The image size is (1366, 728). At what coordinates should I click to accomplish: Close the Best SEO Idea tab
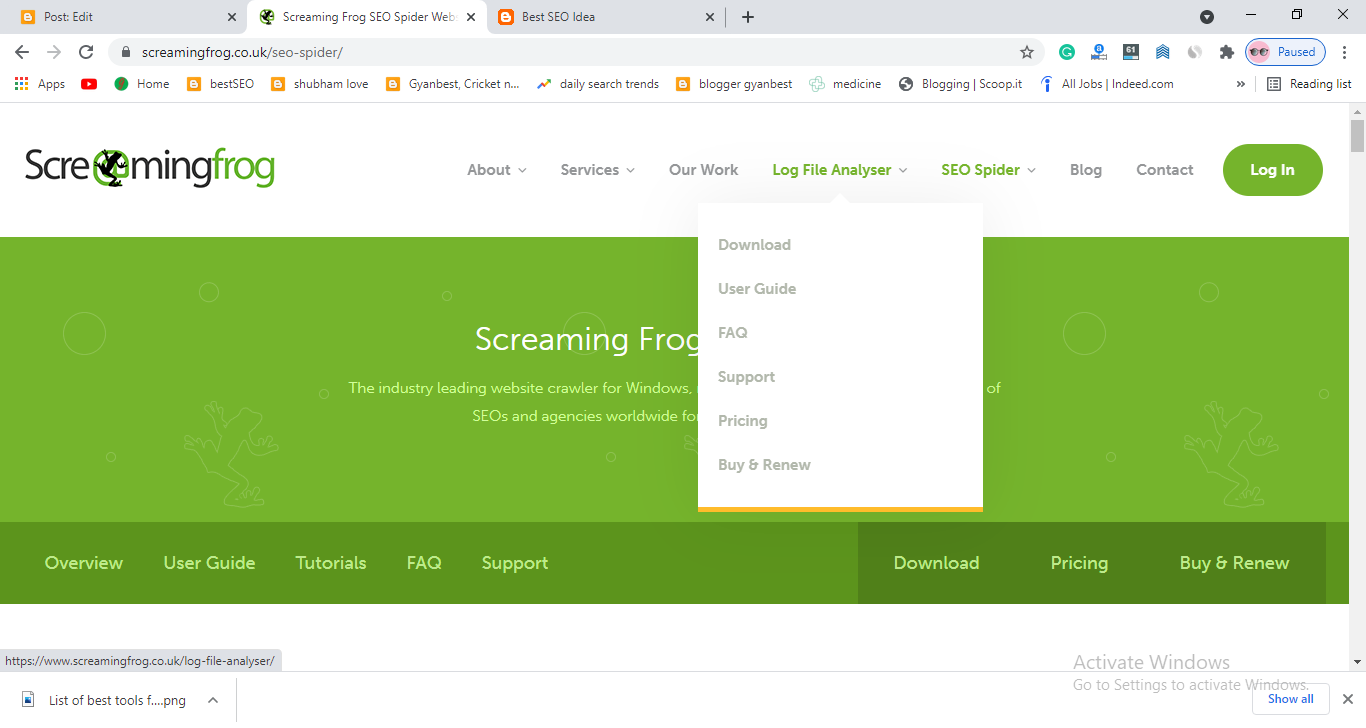(x=710, y=17)
